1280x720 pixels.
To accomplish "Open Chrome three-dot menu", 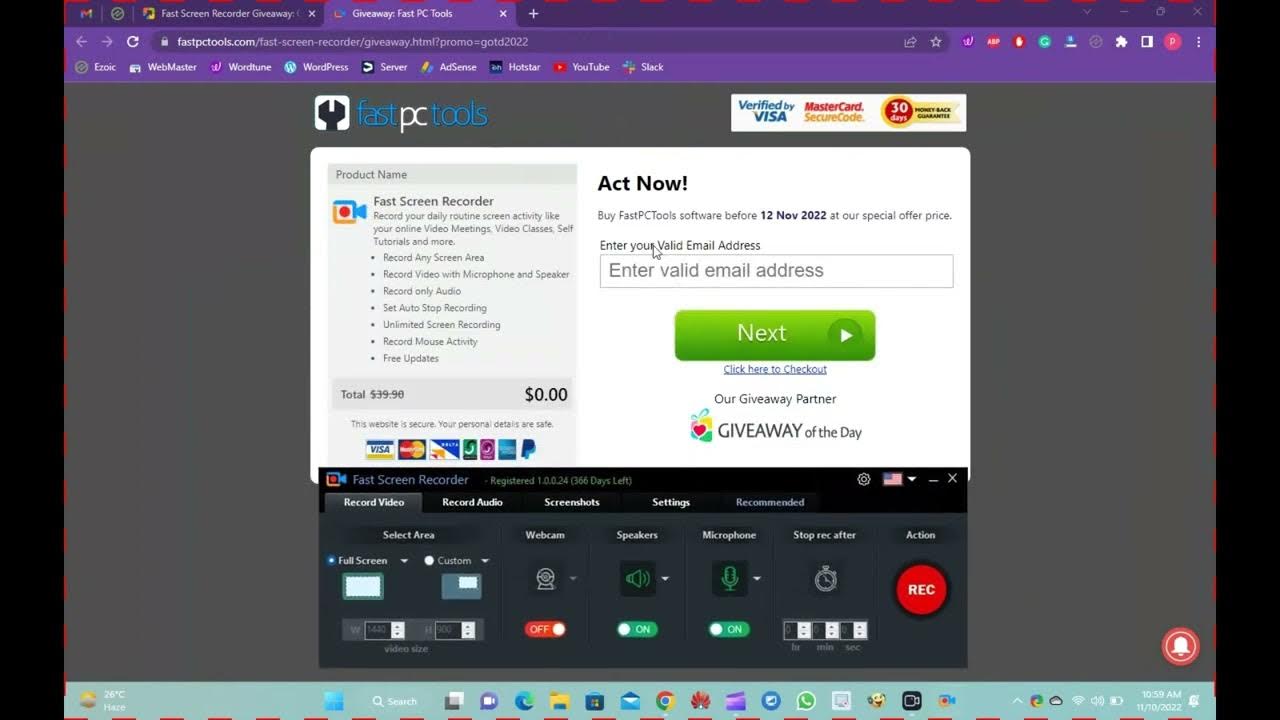I will pyautogui.click(x=1198, y=42).
